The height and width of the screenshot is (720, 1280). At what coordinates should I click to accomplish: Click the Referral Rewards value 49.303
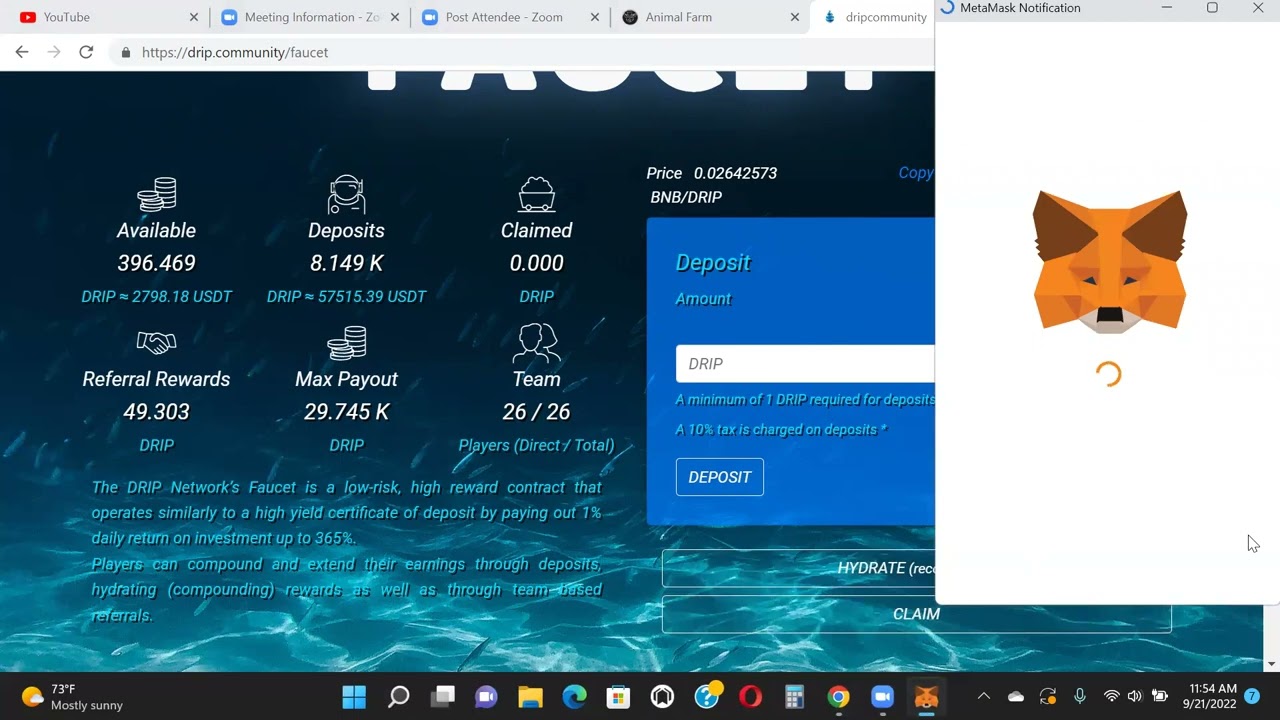(x=156, y=412)
